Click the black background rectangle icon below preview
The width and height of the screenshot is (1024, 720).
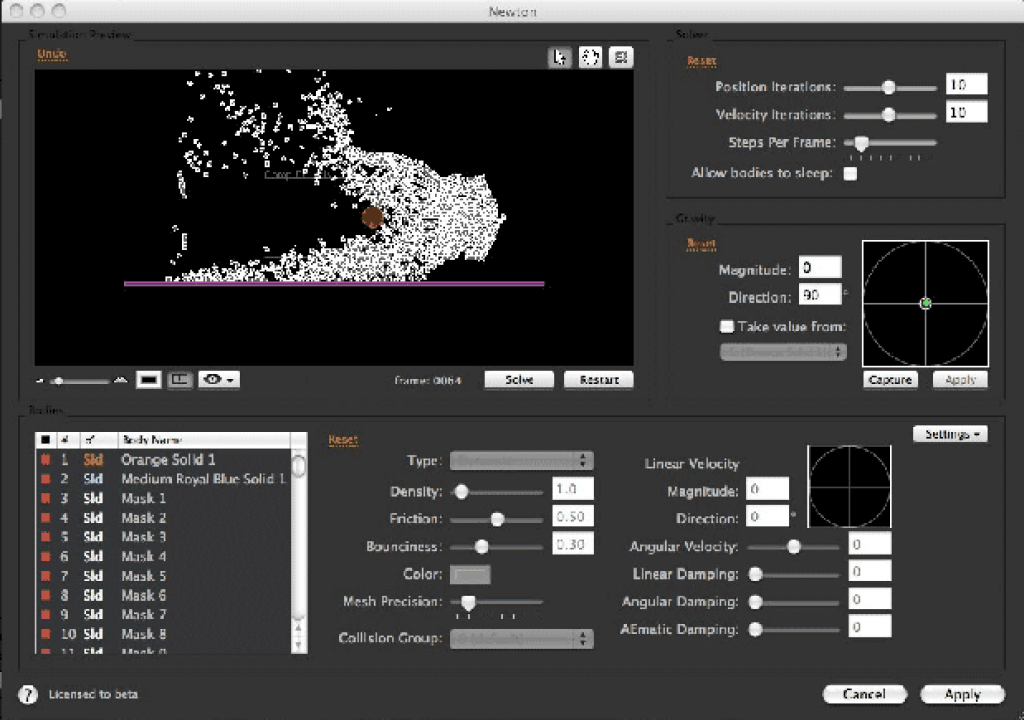coord(149,380)
